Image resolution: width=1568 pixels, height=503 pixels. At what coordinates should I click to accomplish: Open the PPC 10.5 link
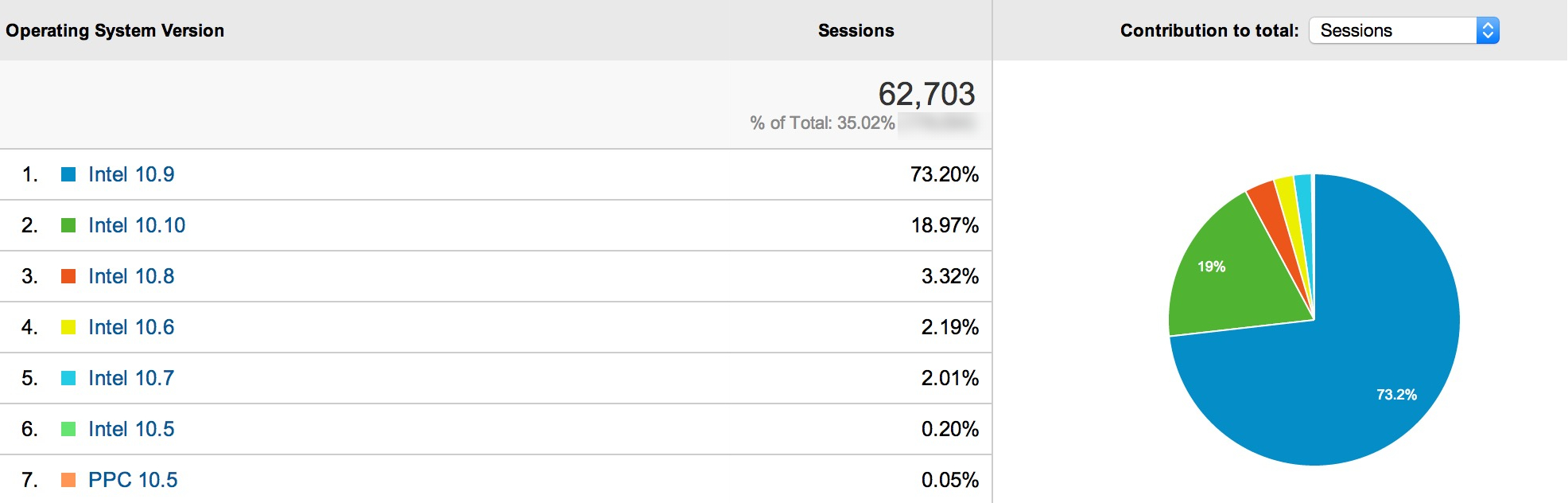(133, 480)
